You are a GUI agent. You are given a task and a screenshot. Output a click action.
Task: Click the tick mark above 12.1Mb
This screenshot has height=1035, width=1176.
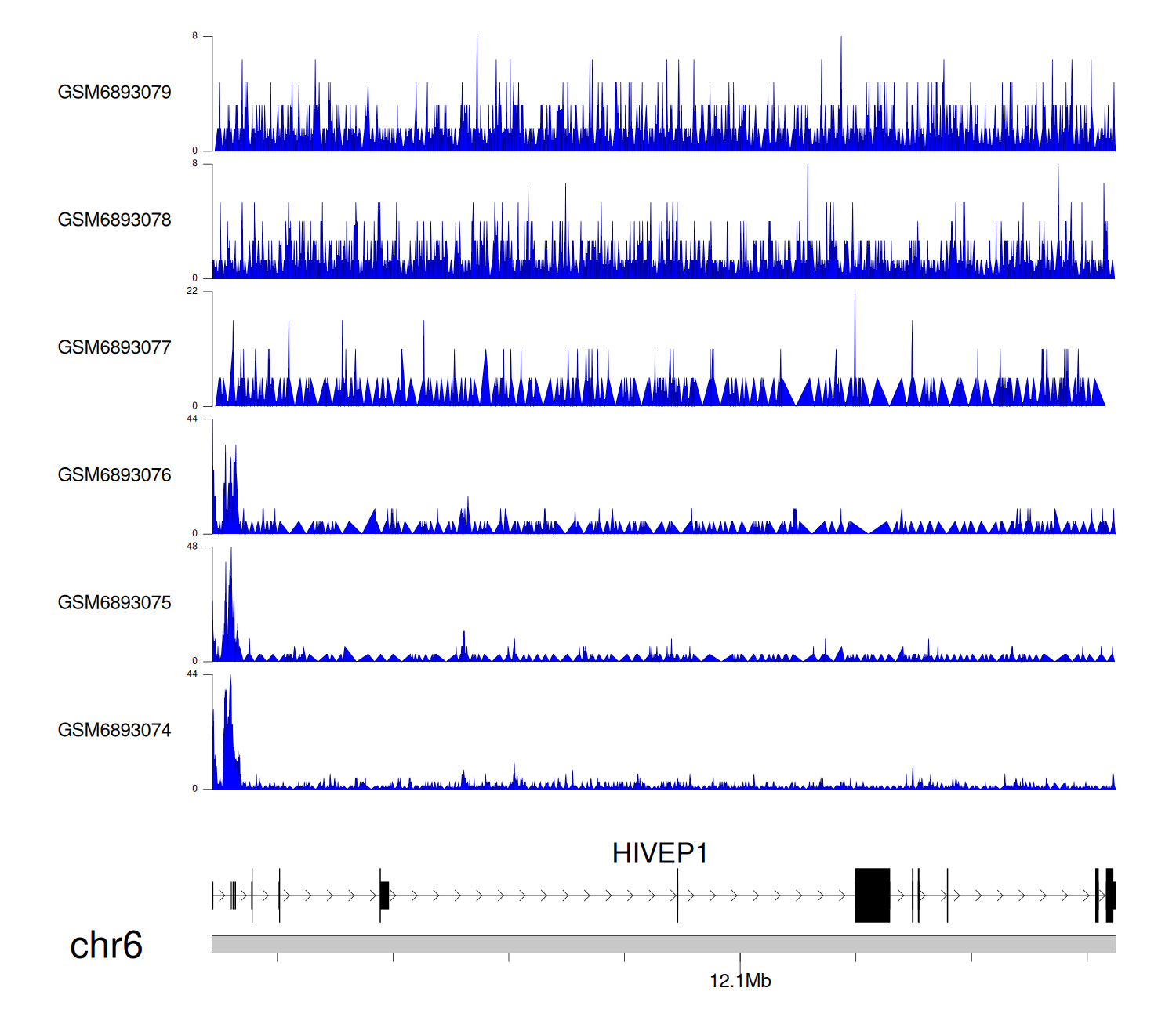[740, 958]
